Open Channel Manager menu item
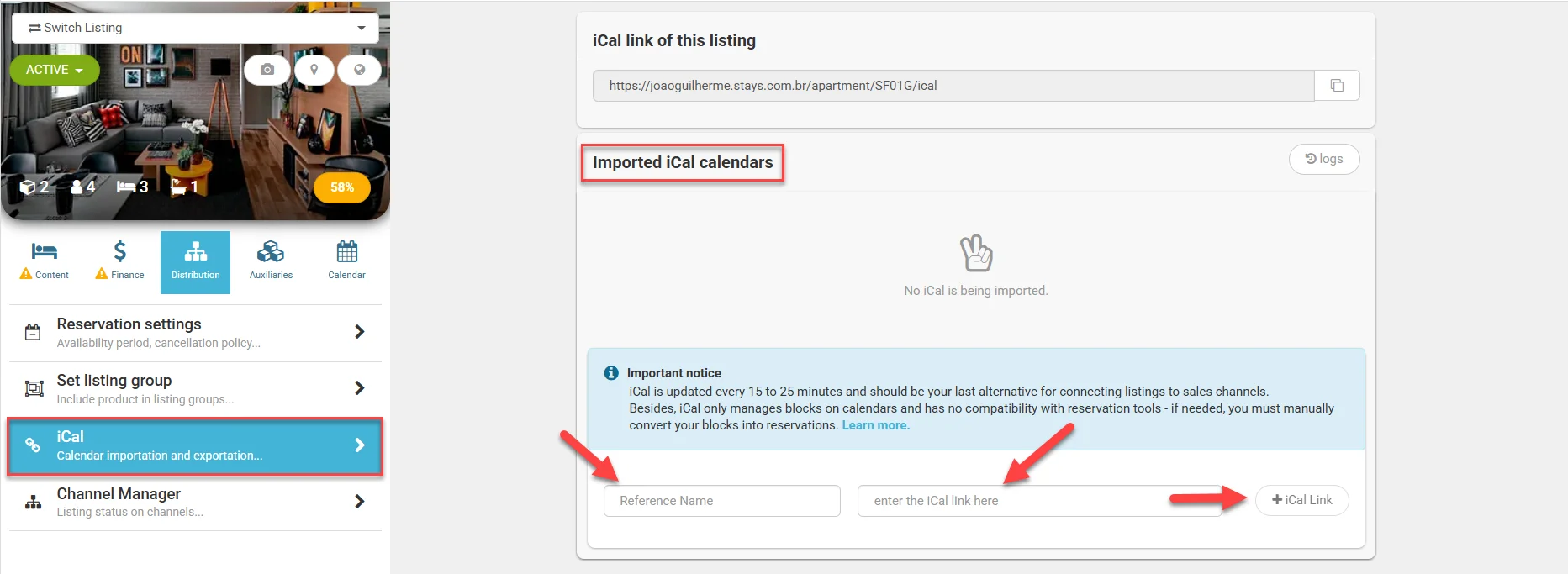Viewport: 1568px width, 574px height. click(x=195, y=502)
